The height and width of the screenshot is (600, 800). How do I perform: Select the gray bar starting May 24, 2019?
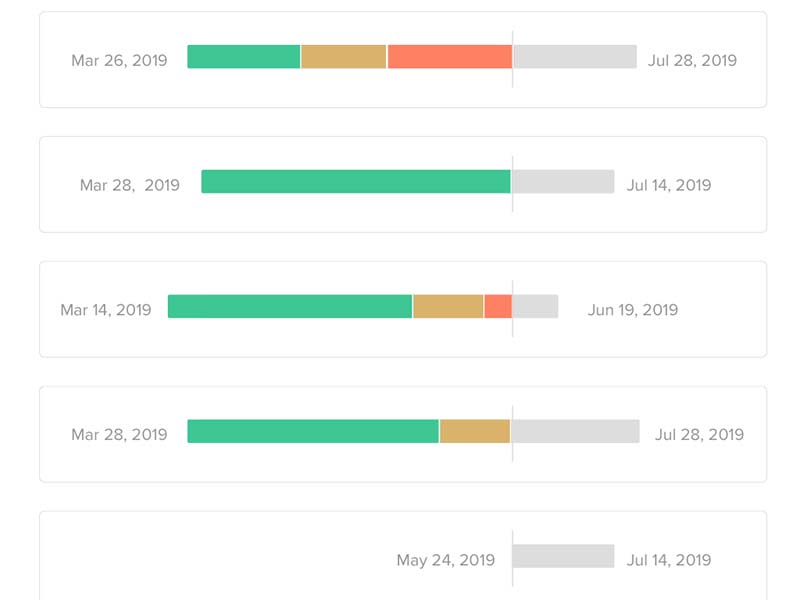click(564, 556)
